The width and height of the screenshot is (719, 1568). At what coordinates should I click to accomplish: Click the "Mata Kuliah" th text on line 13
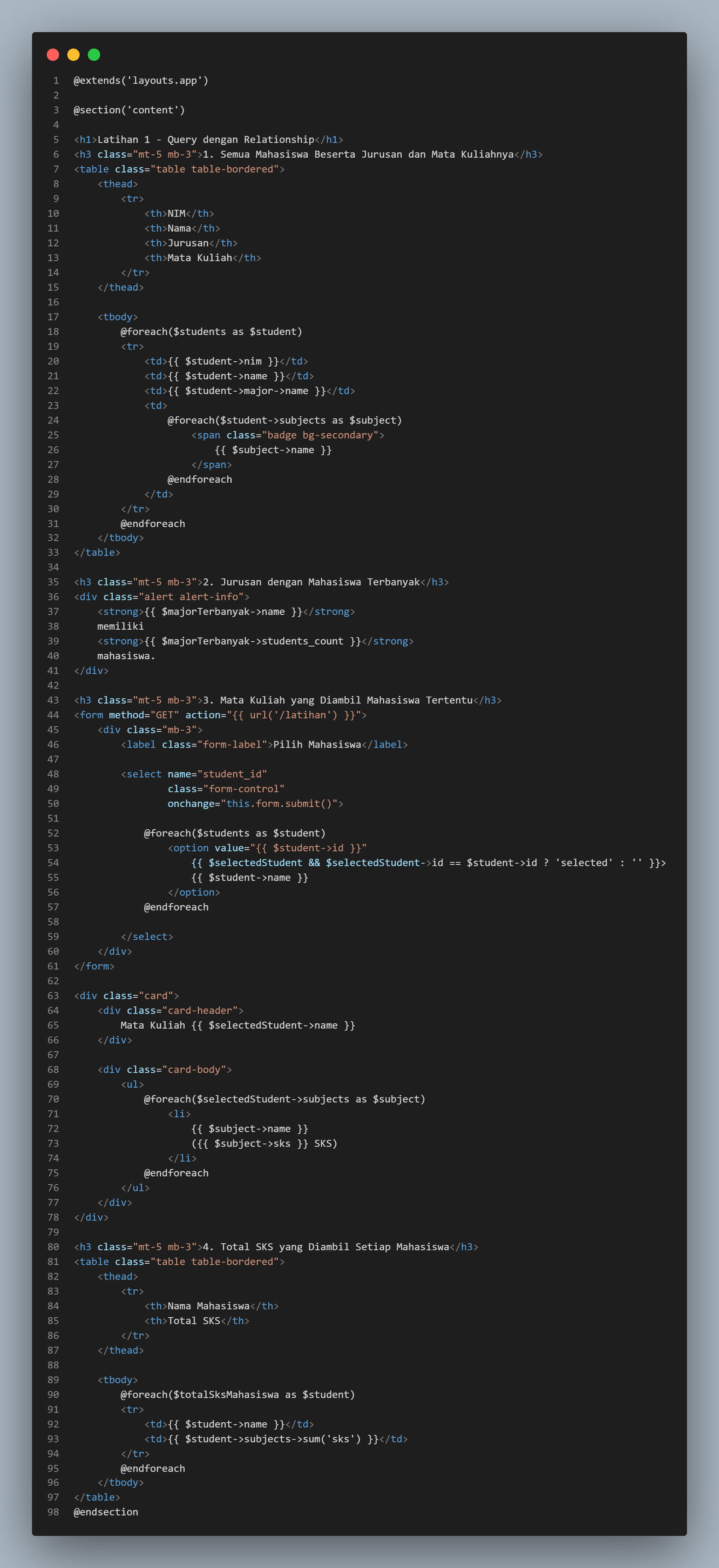(200, 258)
